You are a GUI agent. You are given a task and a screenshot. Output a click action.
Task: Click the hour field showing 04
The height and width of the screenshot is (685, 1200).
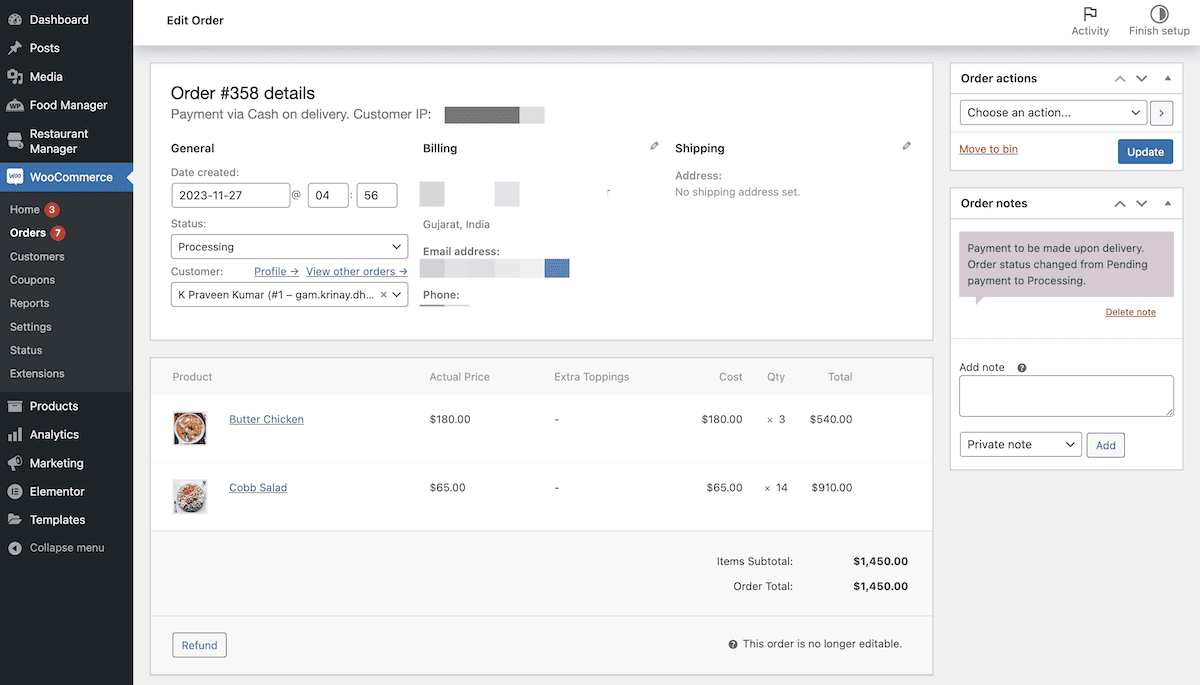[x=328, y=195]
